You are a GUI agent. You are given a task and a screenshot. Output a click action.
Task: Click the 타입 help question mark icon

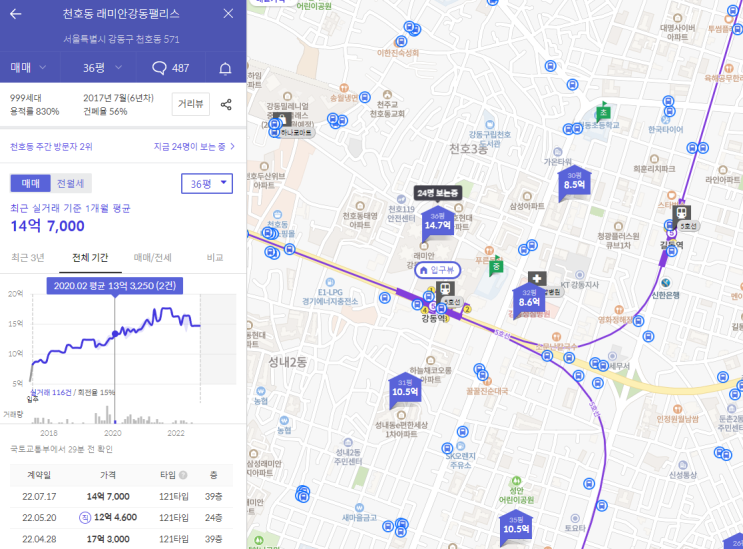183,475
